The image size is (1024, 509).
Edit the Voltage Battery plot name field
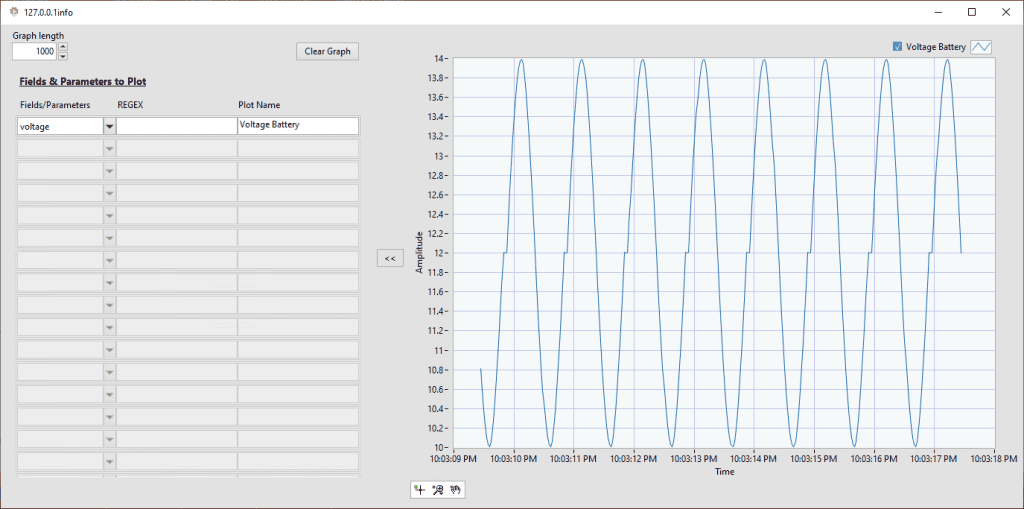[298, 126]
